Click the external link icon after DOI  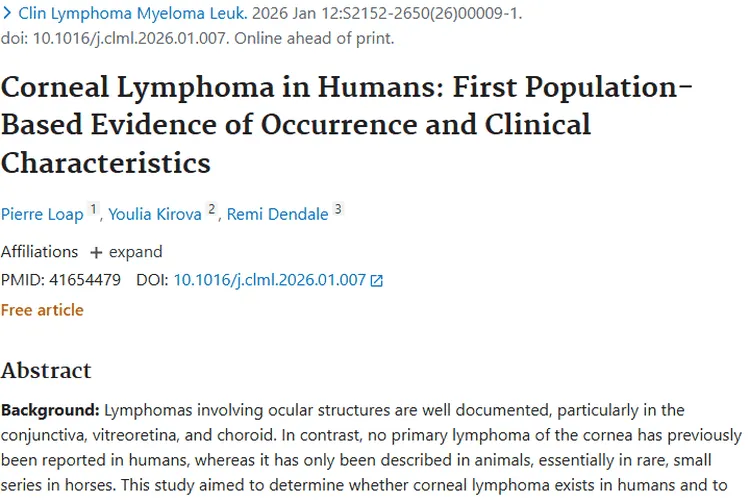pyautogui.click(x=377, y=281)
